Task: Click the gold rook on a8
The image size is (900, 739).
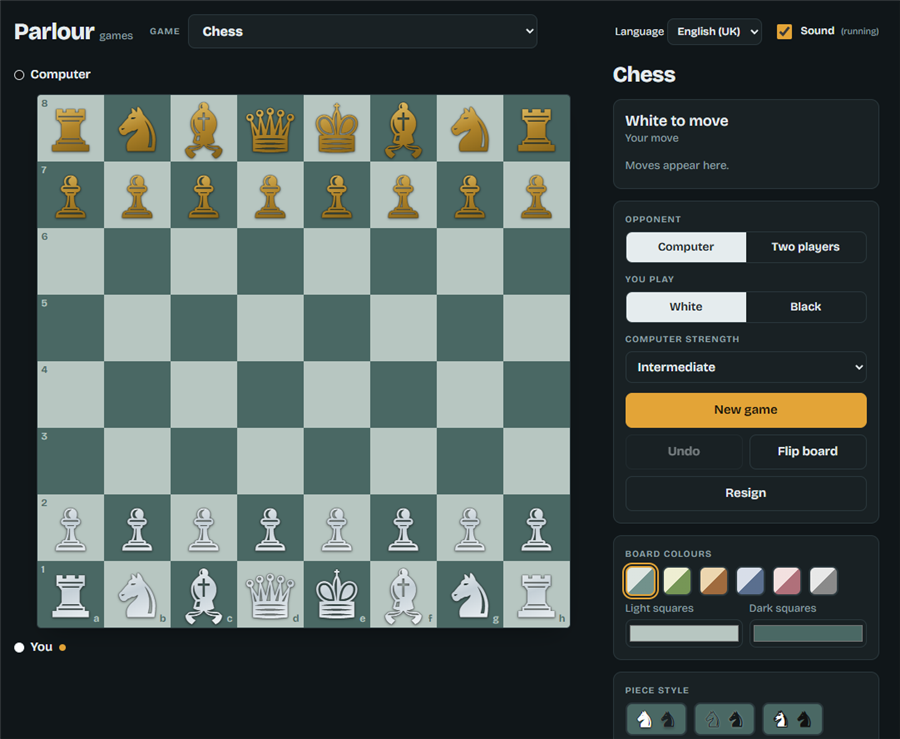Action: (71, 129)
